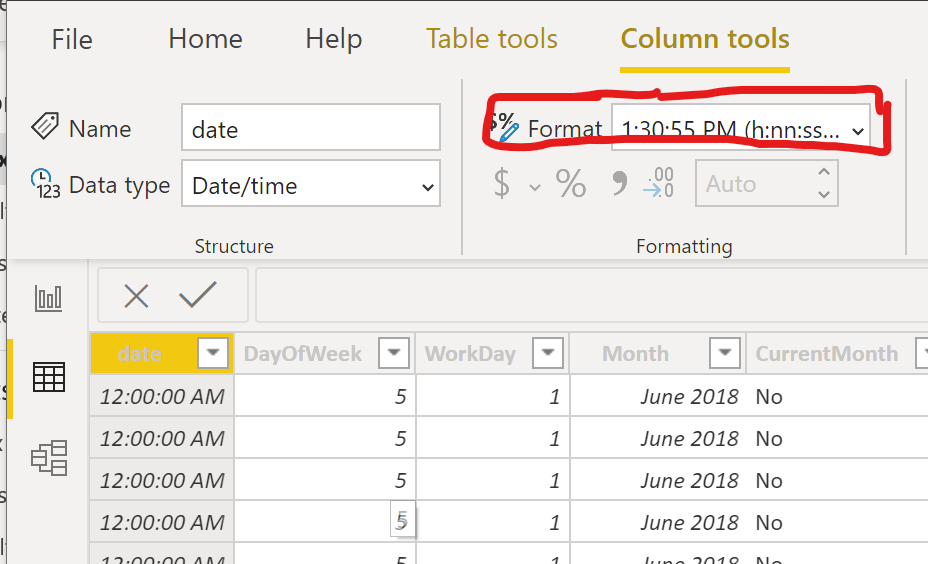Open currency format dropdown arrow
928x564 pixels.
tap(534, 188)
